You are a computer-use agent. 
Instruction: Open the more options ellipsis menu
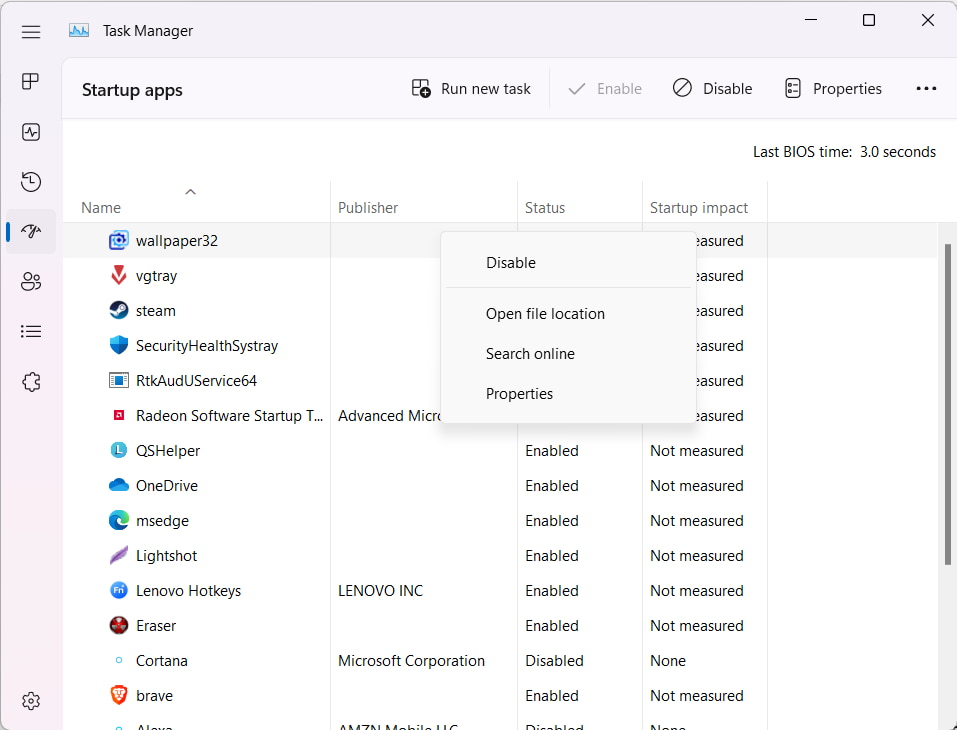926,89
